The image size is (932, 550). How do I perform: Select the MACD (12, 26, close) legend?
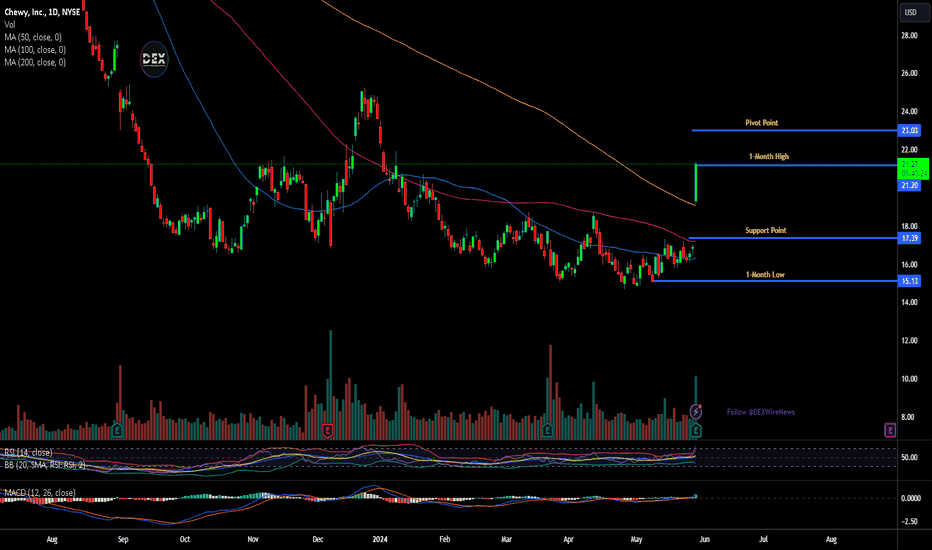click(40, 492)
